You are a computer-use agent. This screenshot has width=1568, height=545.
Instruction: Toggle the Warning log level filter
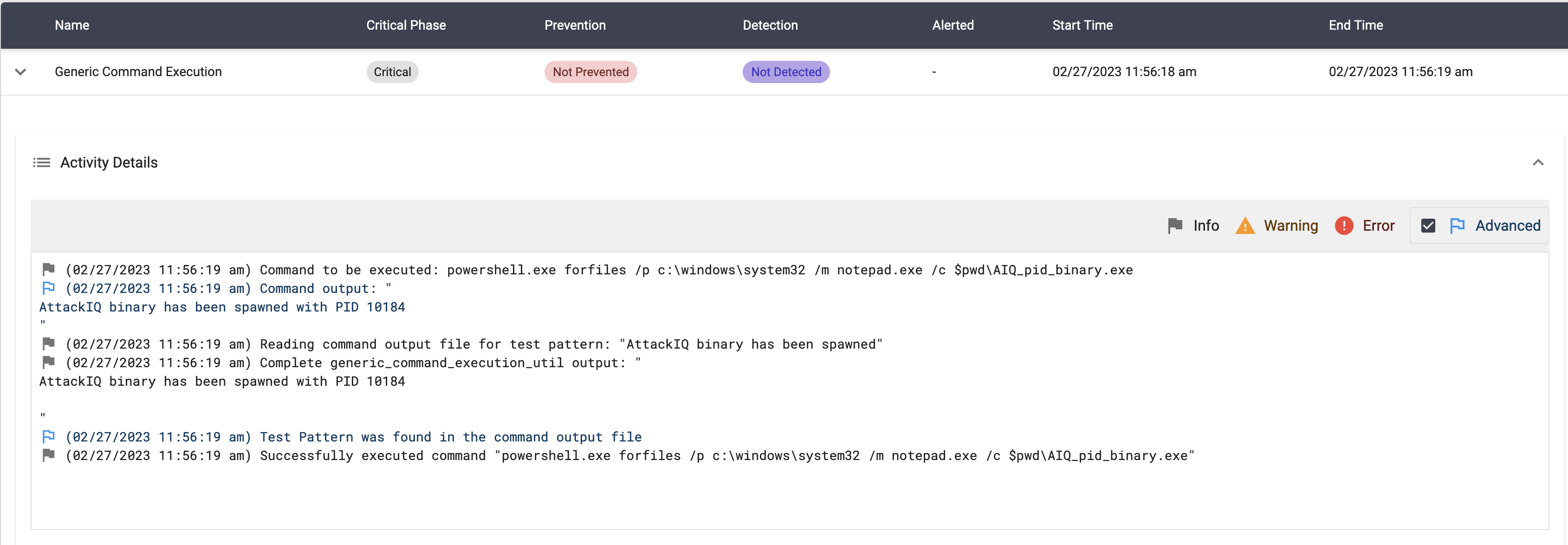click(1290, 226)
